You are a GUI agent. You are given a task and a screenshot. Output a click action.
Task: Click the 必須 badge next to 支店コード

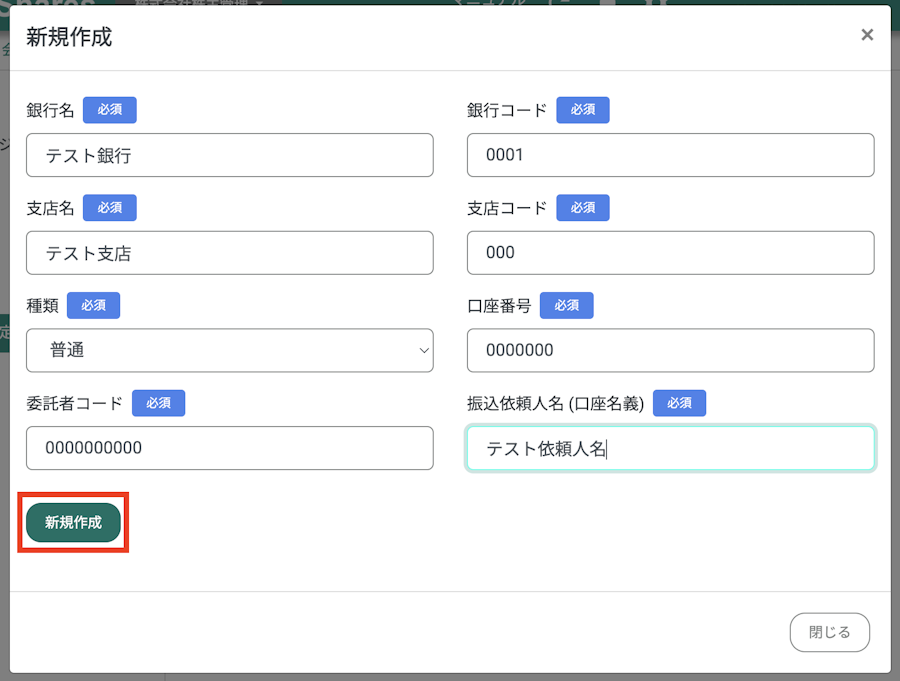point(583,207)
